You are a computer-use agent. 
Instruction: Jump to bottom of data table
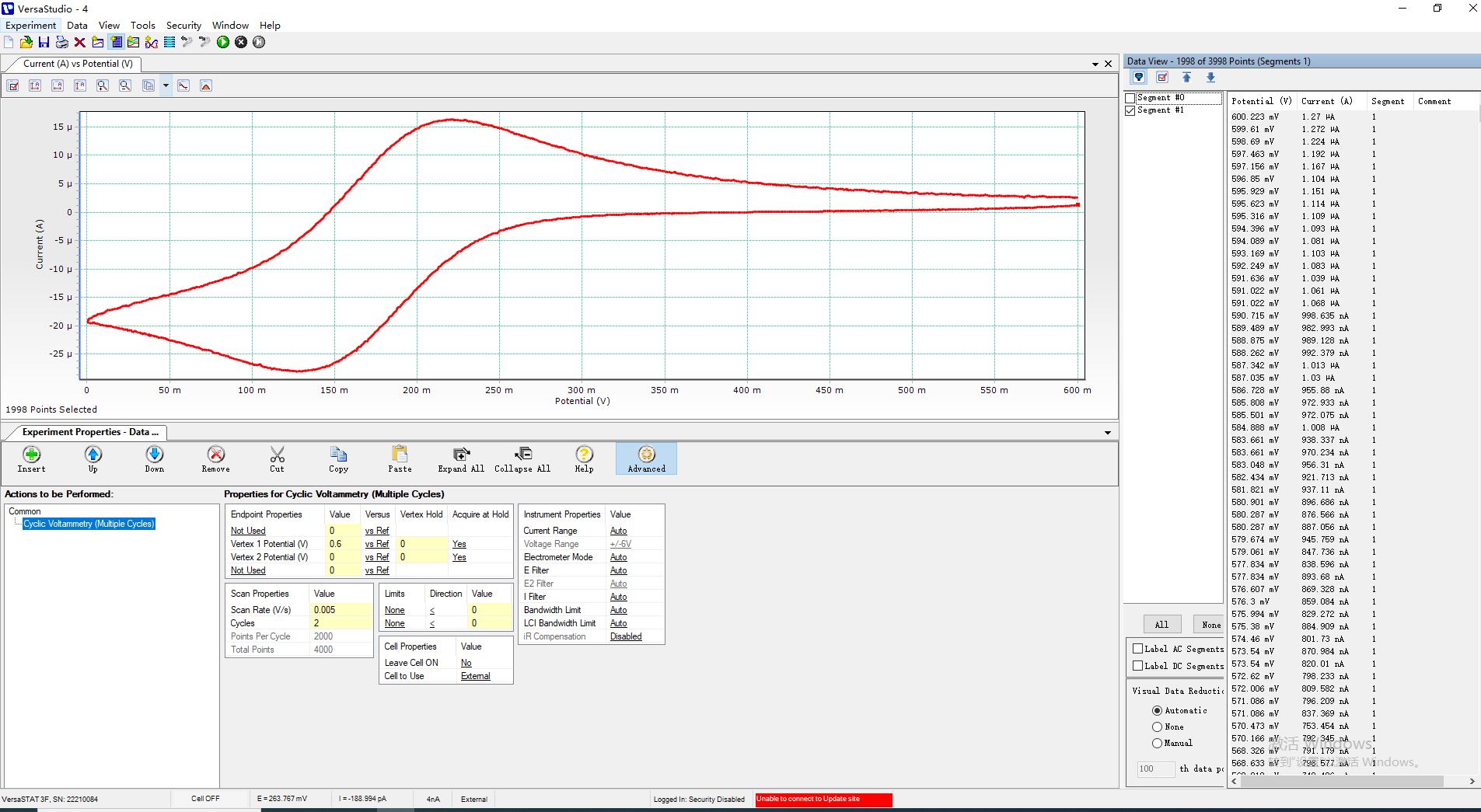1210,77
